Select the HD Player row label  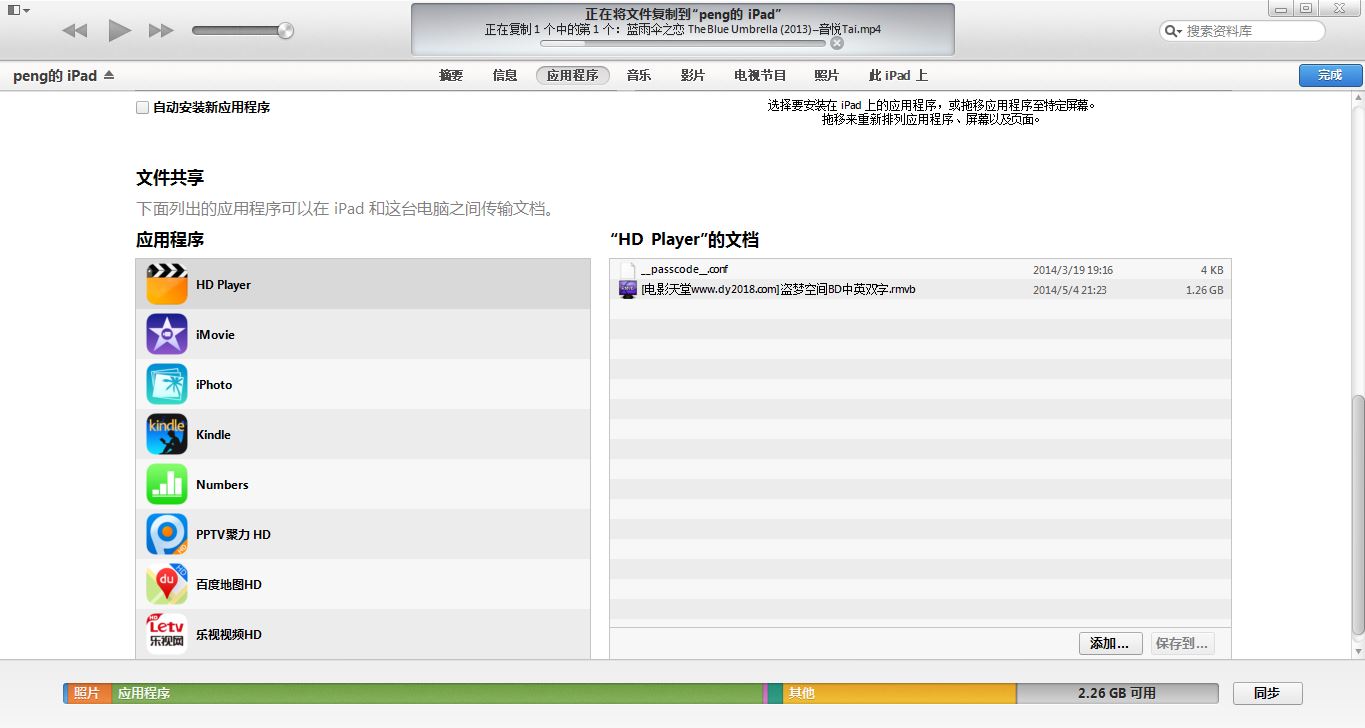click(x=223, y=284)
